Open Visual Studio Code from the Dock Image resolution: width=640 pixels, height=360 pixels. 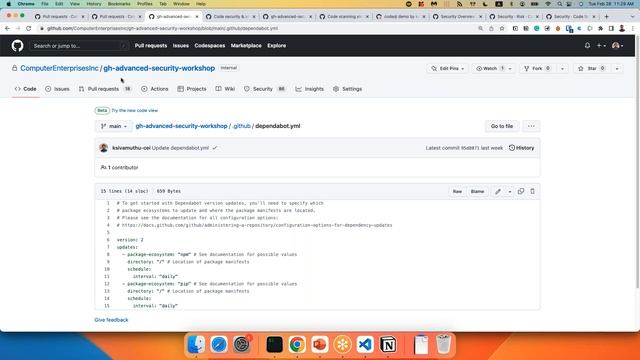[x=365, y=344]
